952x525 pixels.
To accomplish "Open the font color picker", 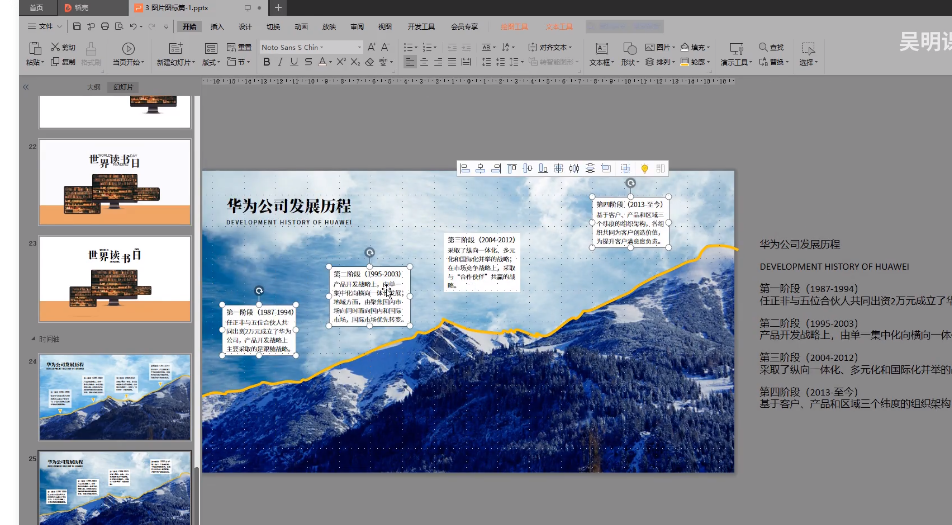I will [x=325, y=62].
